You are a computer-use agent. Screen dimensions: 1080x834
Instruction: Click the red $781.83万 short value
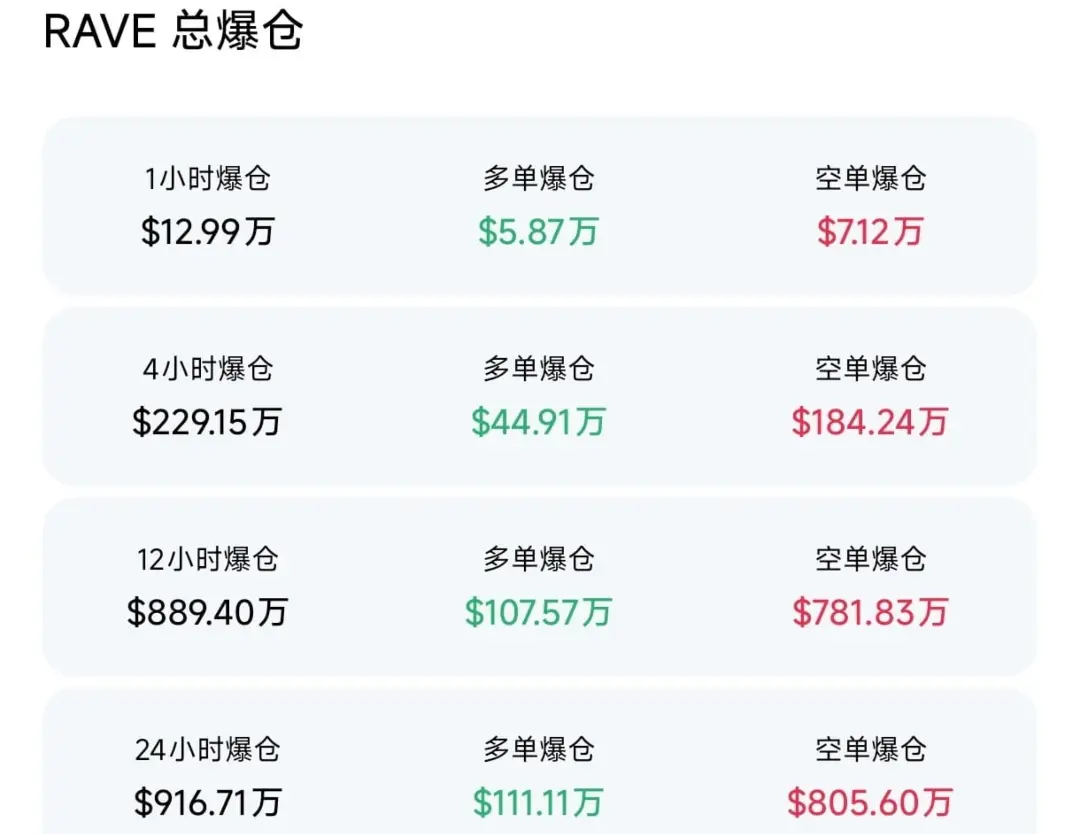[x=870, y=612]
